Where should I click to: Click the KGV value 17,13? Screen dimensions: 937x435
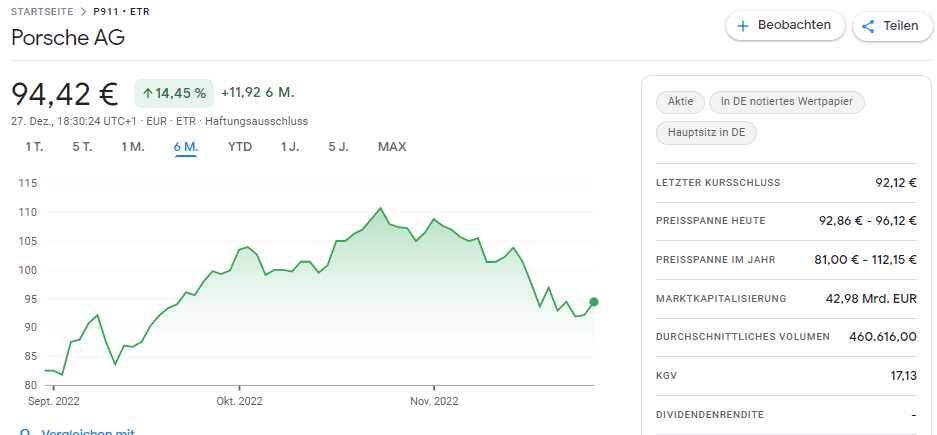coord(904,376)
